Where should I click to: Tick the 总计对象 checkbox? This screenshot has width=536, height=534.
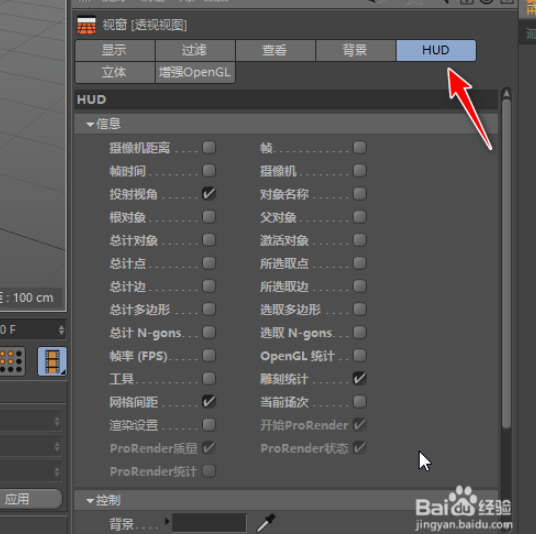click(x=209, y=240)
